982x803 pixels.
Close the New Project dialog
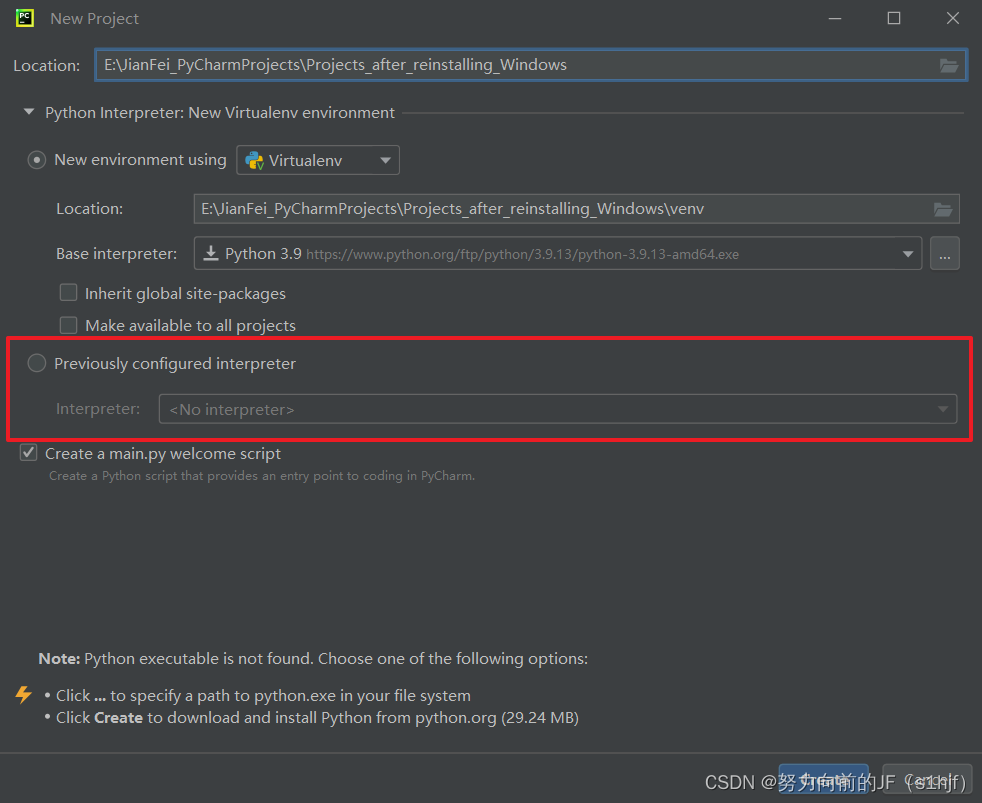(x=953, y=19)
